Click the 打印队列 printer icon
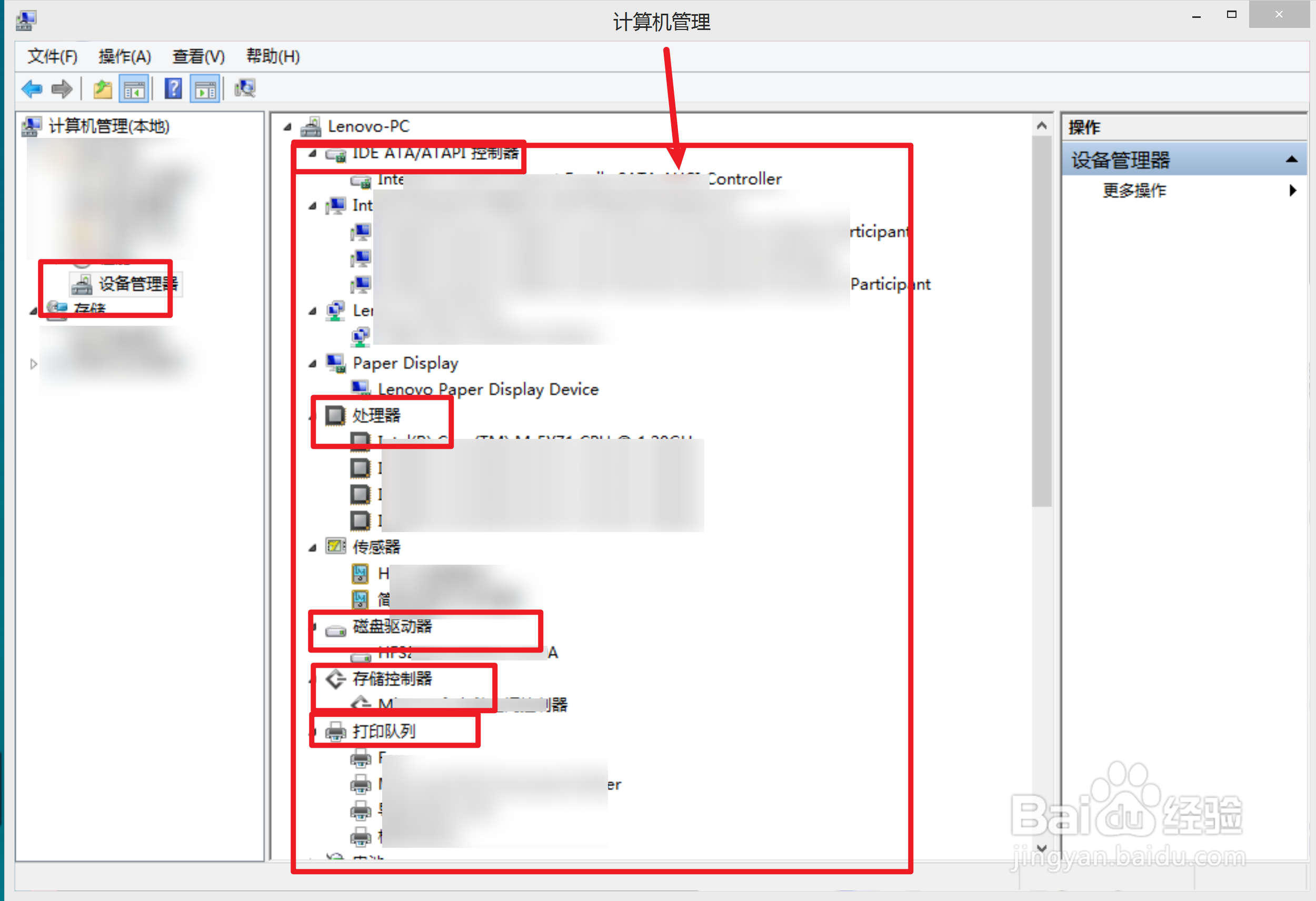The height and width of the screenshot is (901, 1316). [x=336, y=732]
